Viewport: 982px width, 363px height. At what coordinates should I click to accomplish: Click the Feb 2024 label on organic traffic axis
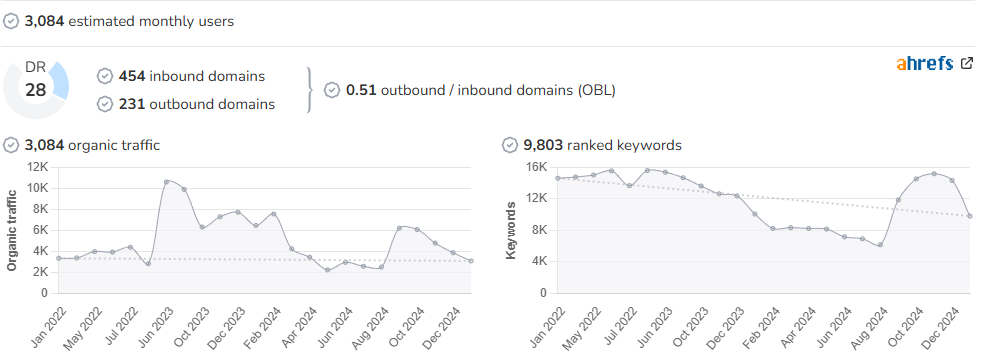264,328
